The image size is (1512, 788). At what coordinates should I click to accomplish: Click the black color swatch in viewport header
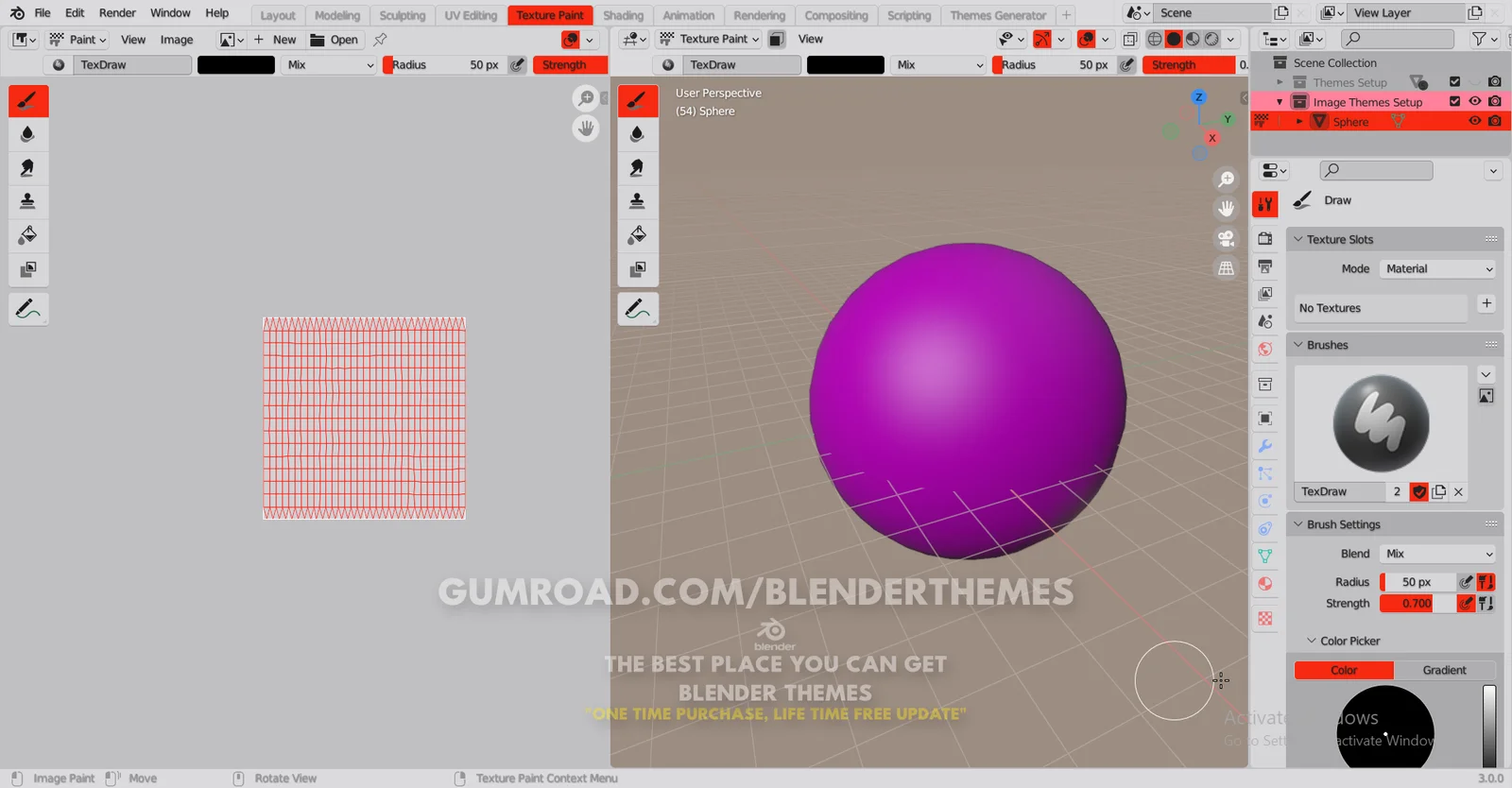click(846, 64)
